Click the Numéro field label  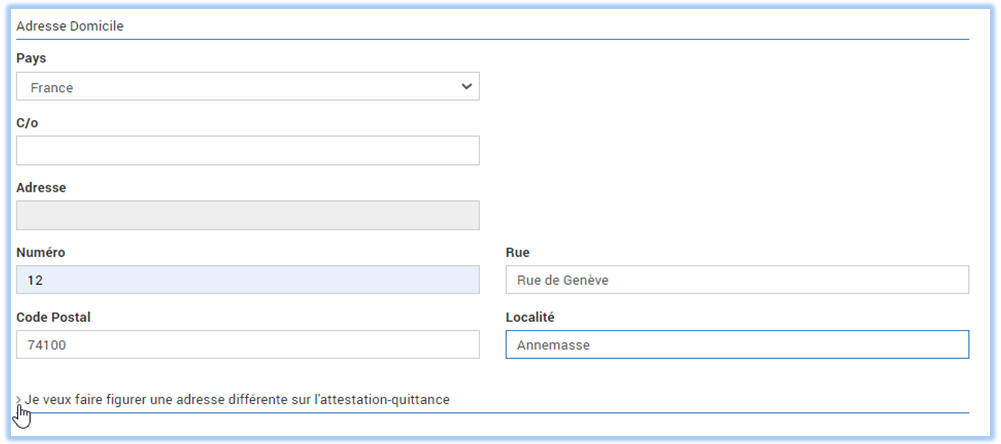pyautogui.click(x=41, y=252)
